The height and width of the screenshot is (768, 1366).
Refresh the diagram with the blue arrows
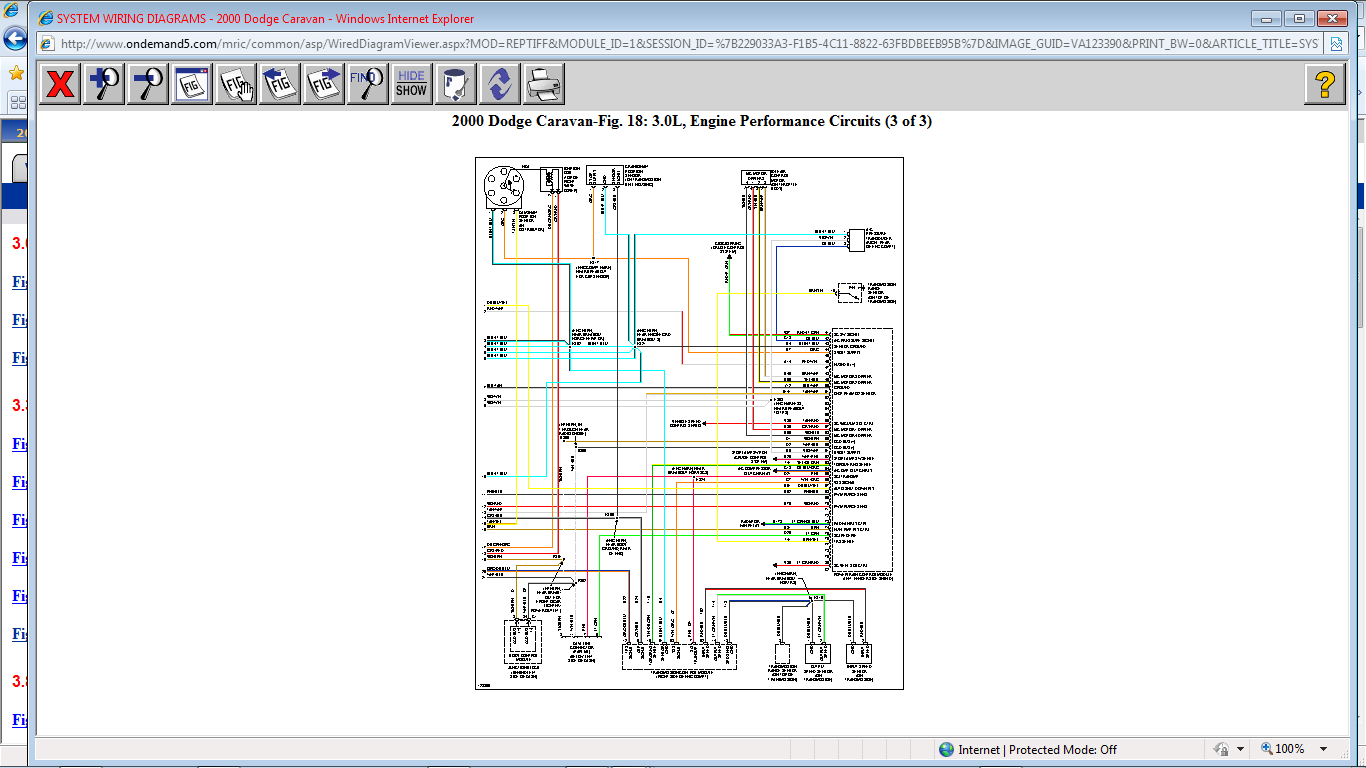click(x=499, y=84)
